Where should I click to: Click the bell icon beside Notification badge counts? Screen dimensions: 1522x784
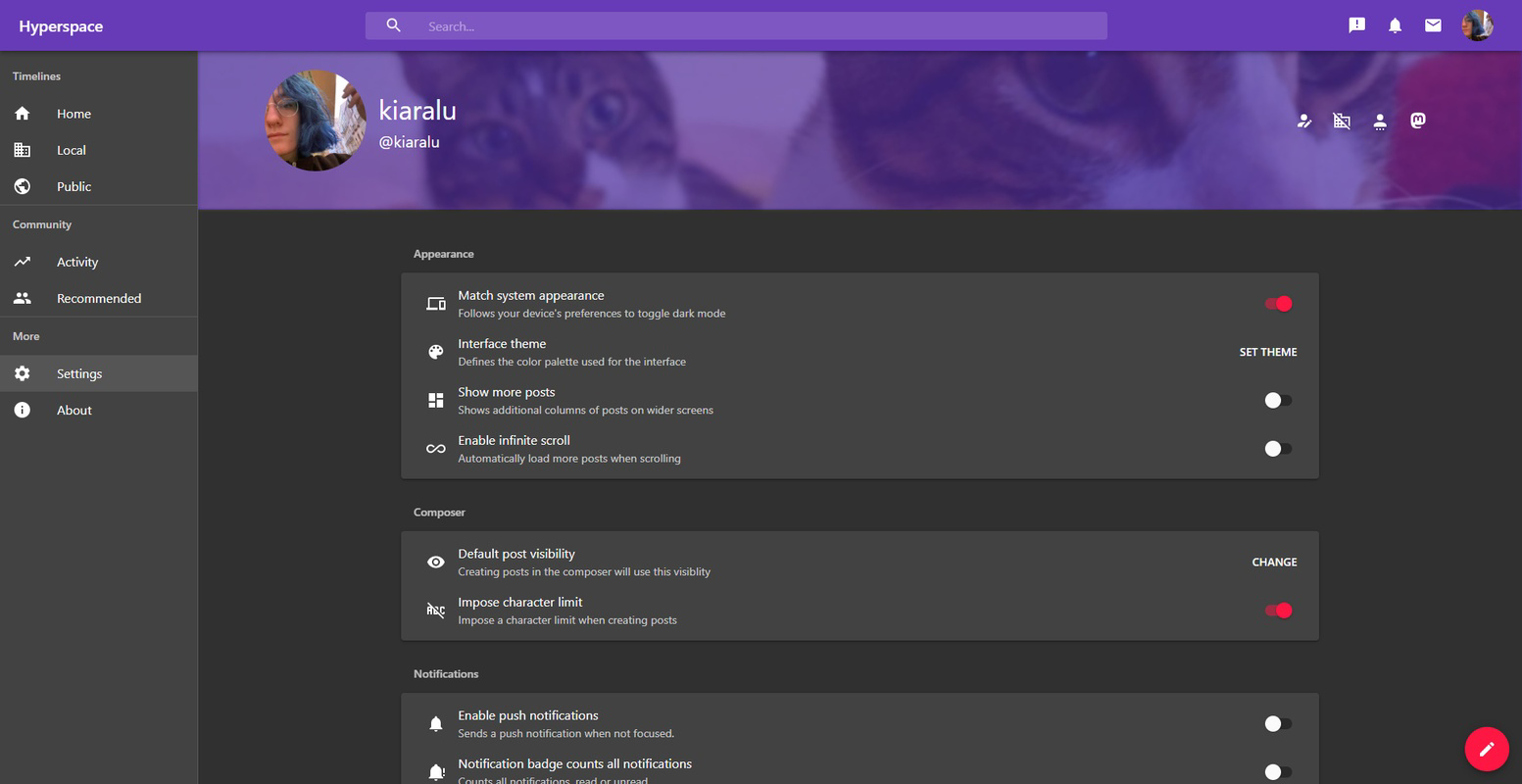(436, 772)
